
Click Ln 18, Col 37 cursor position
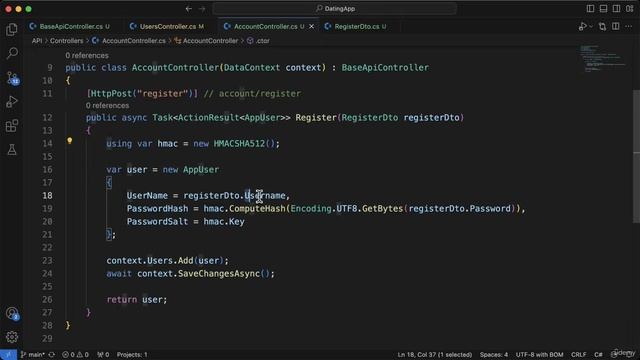click(x=435, y=355)
